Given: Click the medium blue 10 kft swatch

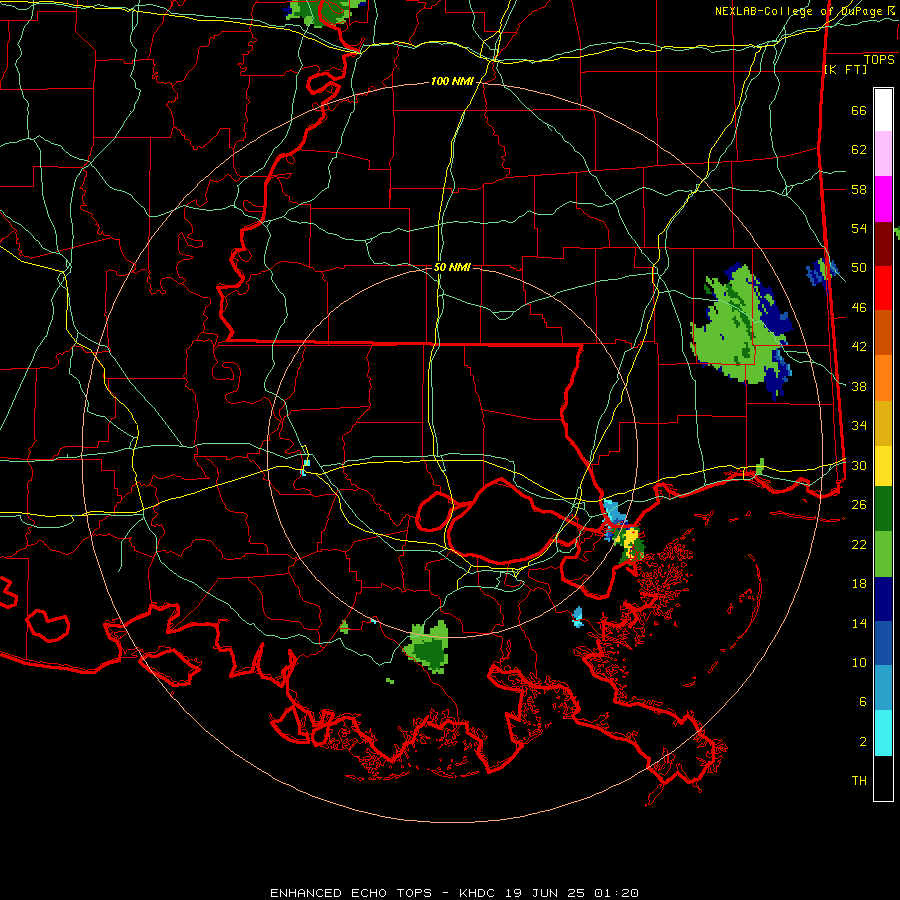Looking at the screenshot, I should 883,643.
